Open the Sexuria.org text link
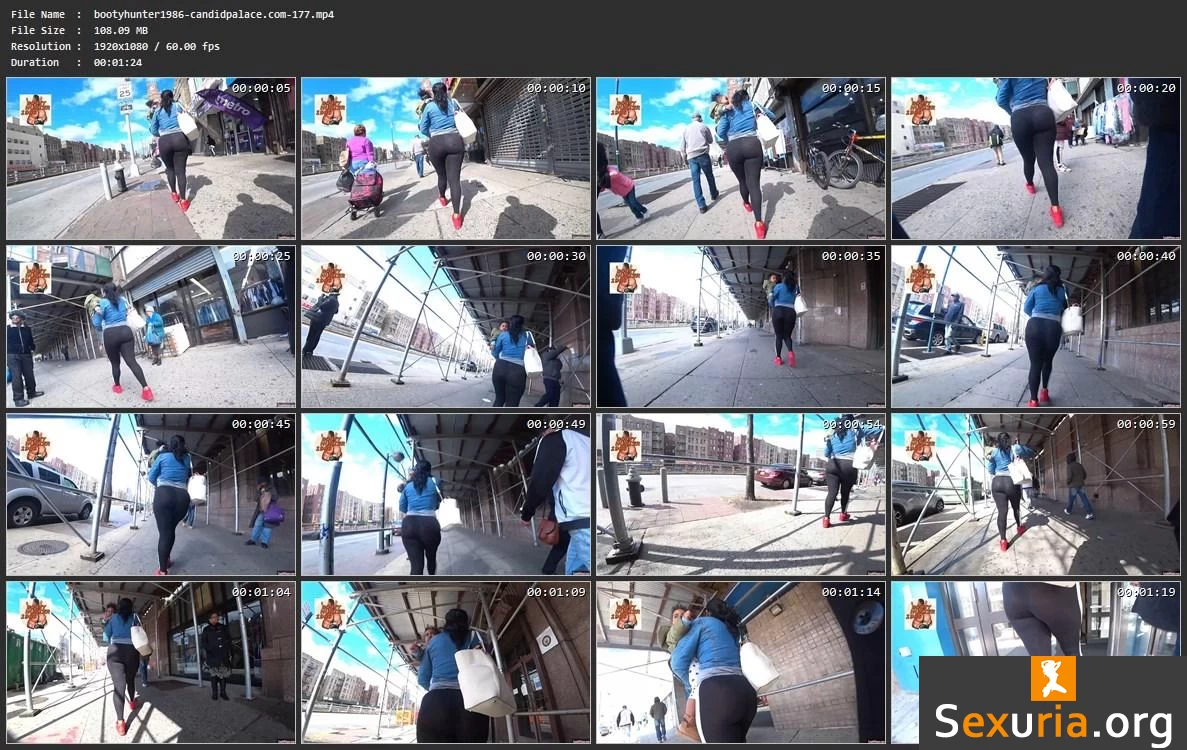Image resolution: width=1187 pixels, height=750 pixels. coord(1053,722)
